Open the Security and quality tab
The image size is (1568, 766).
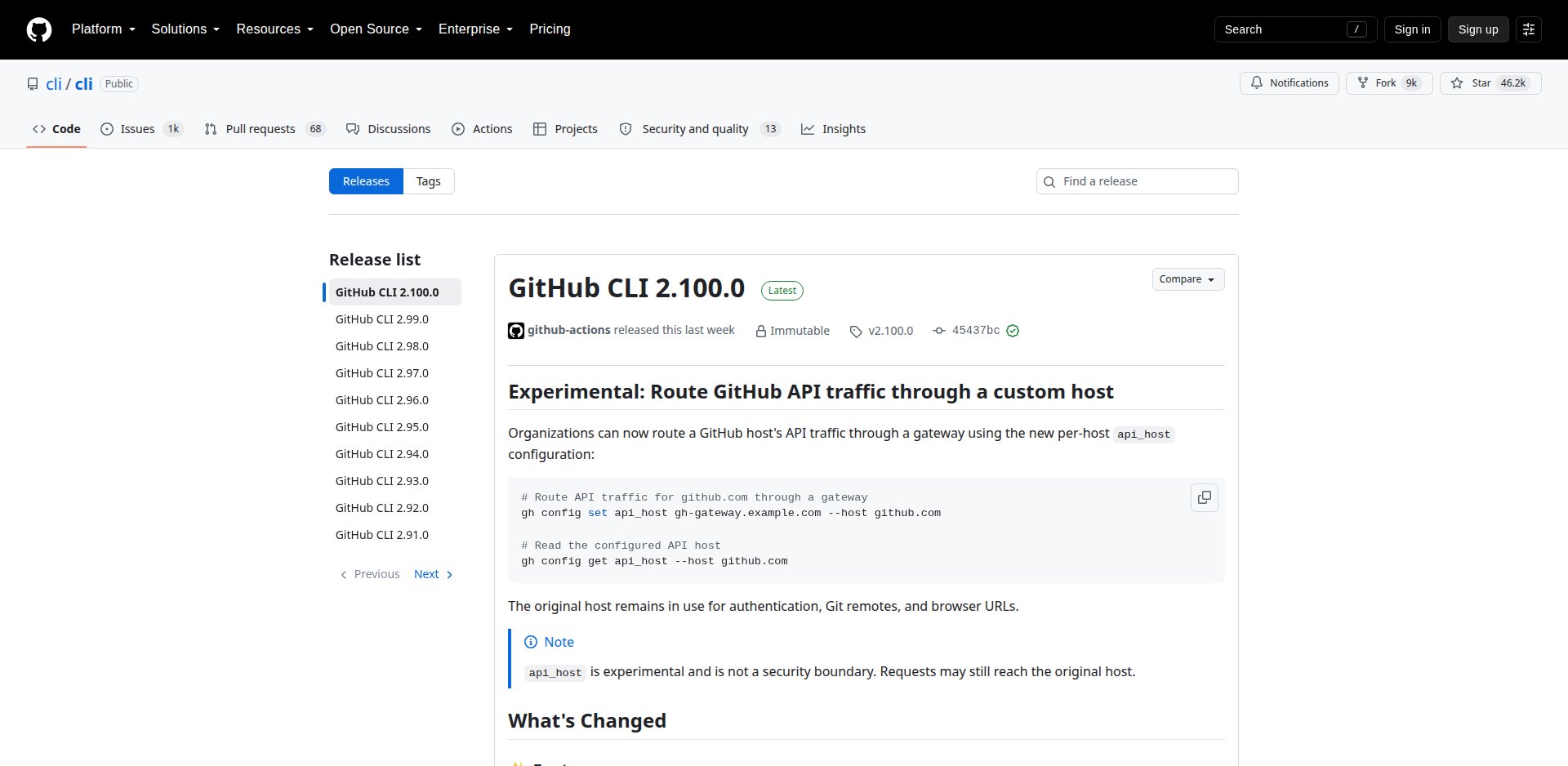700,129
